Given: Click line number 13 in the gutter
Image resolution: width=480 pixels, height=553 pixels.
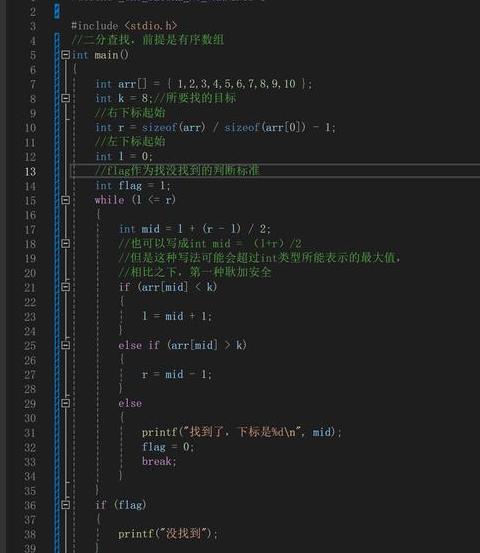Looking at the screenshot, I should 30,171.
